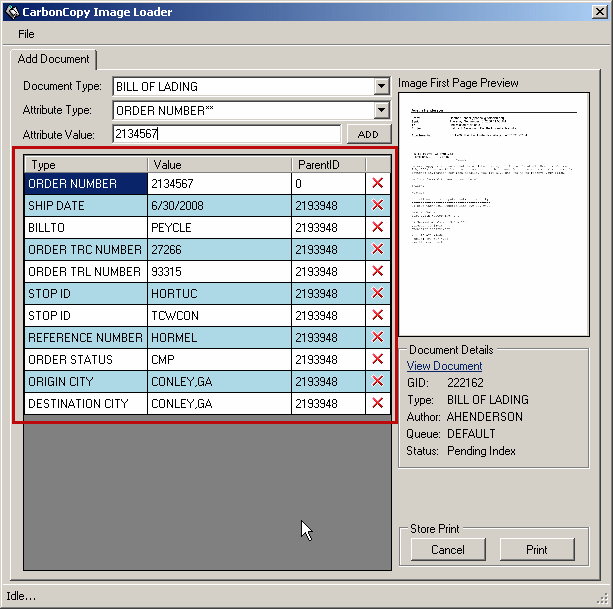Viewport: 613px width, 609px height.
Task: Delete the DESTINATION CITY row
Action: coord(377,403)
